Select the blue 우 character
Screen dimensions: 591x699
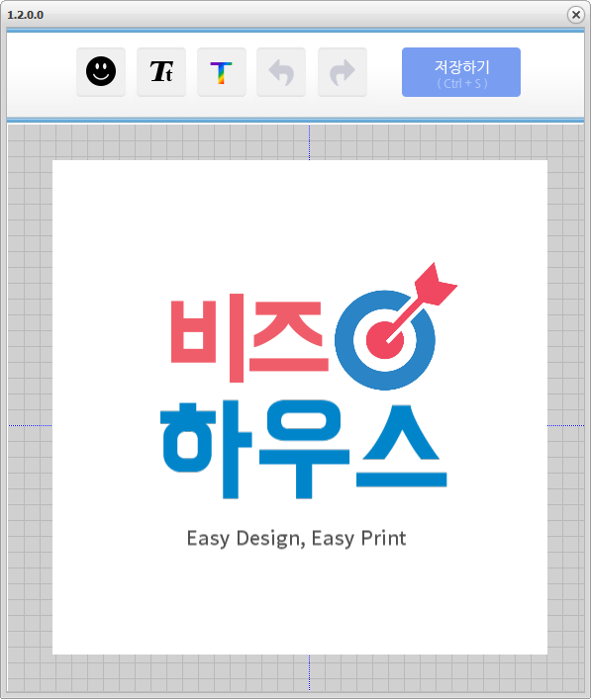304,449
